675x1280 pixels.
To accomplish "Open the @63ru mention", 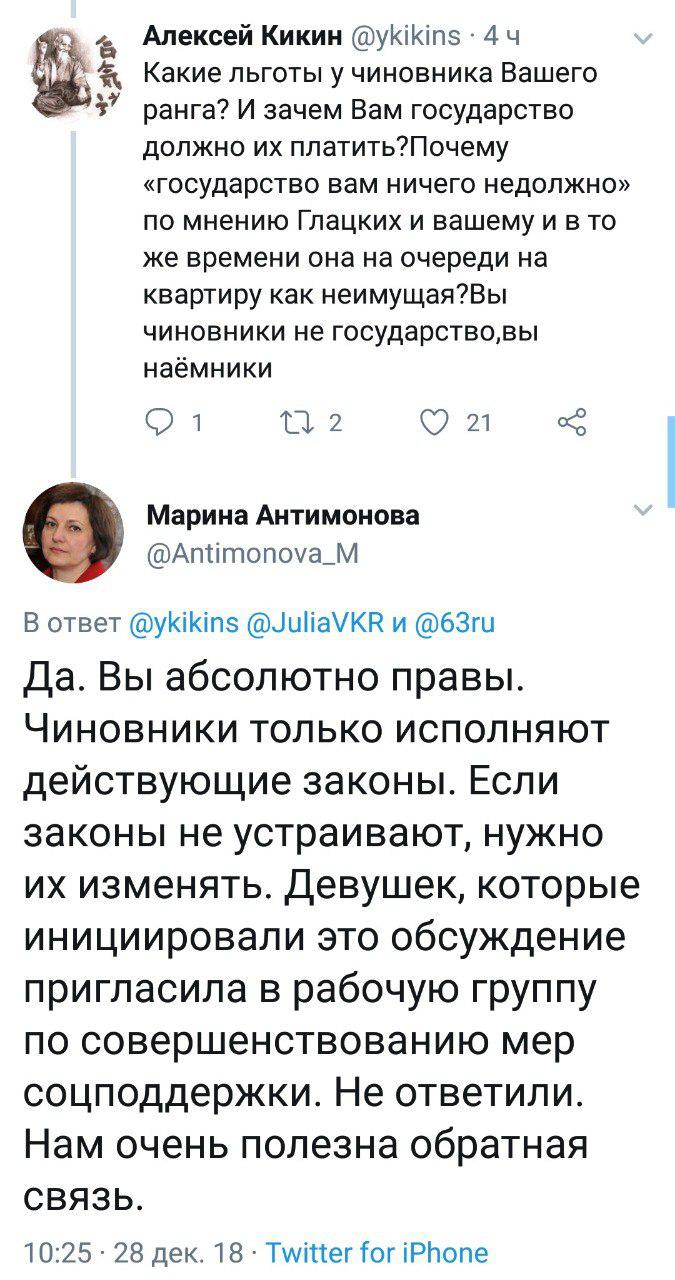I will click(445, 623).
